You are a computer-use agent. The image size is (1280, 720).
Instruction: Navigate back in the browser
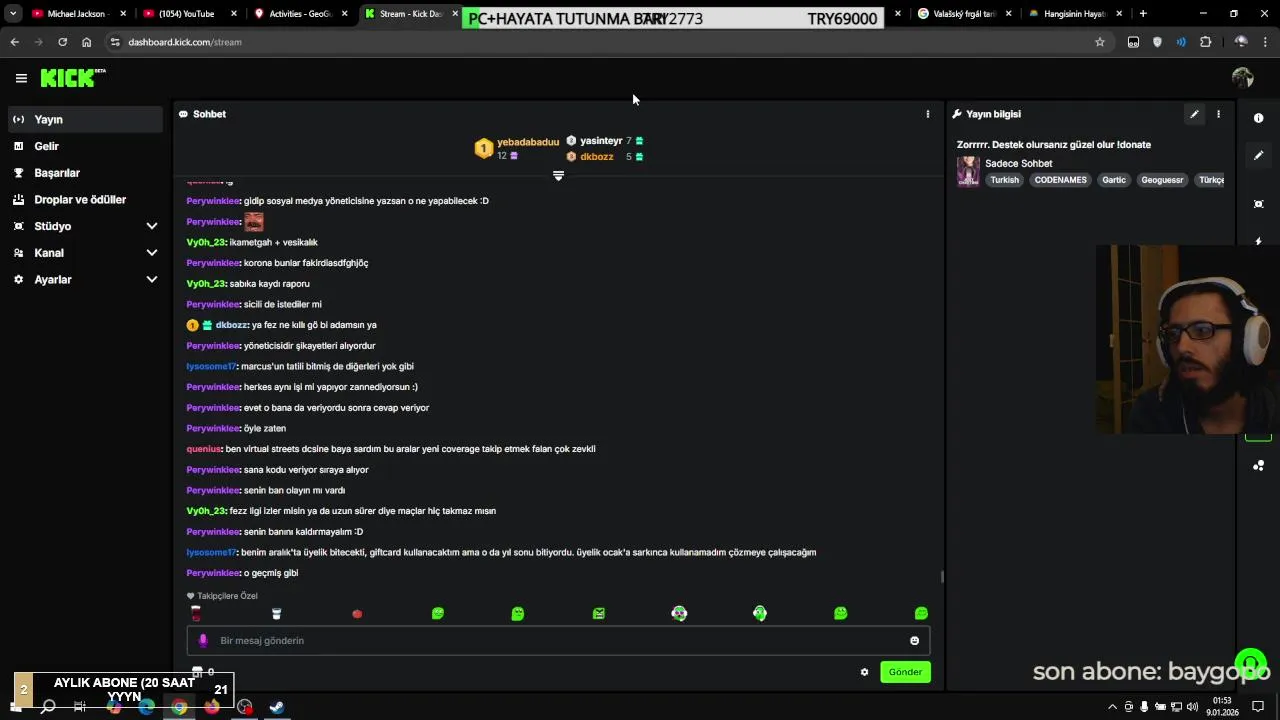14,42
